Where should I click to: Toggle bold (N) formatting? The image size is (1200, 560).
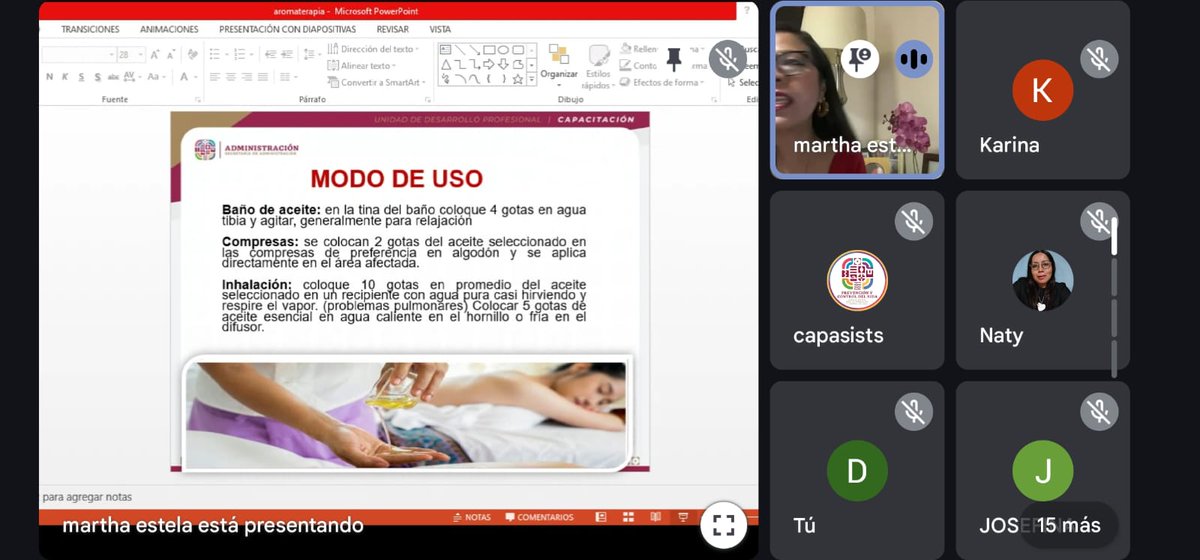pyautogui.click(x=50, y=77)
